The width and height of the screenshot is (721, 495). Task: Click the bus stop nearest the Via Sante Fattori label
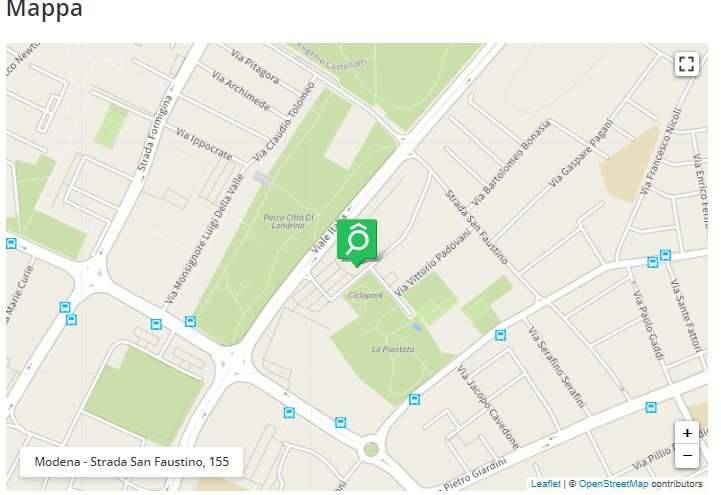point(665,255)
